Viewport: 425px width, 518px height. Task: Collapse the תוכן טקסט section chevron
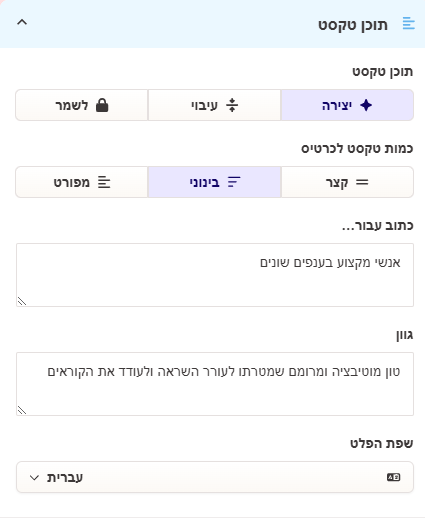point(22,22)
